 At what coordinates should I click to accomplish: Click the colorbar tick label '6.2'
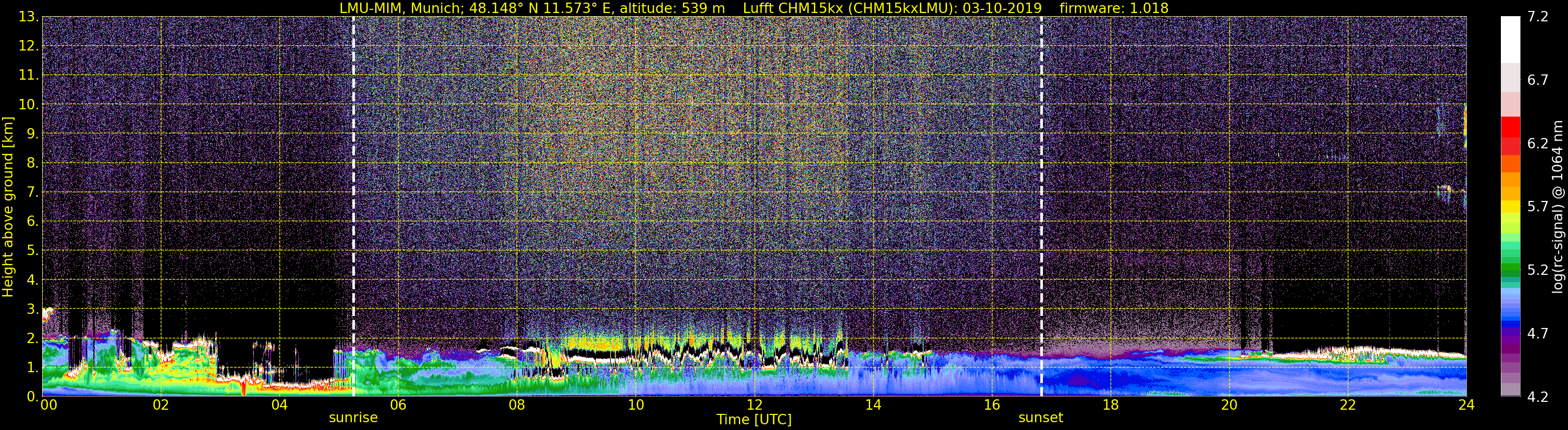[1538, 144]
